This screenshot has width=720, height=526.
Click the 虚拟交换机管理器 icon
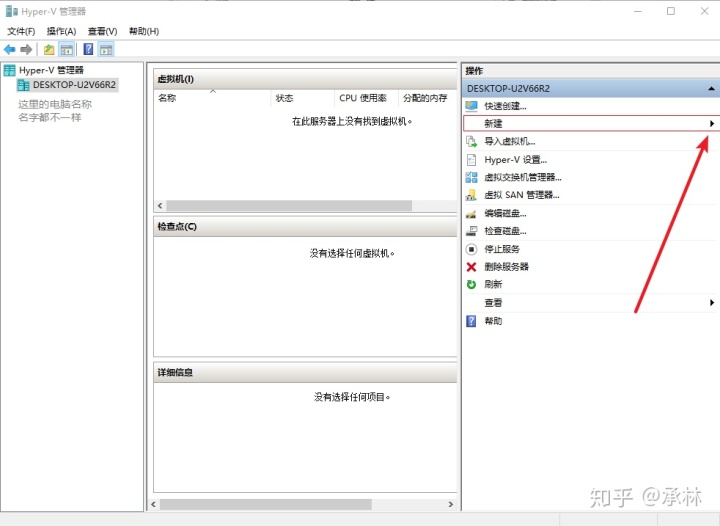tap(471, 177)
